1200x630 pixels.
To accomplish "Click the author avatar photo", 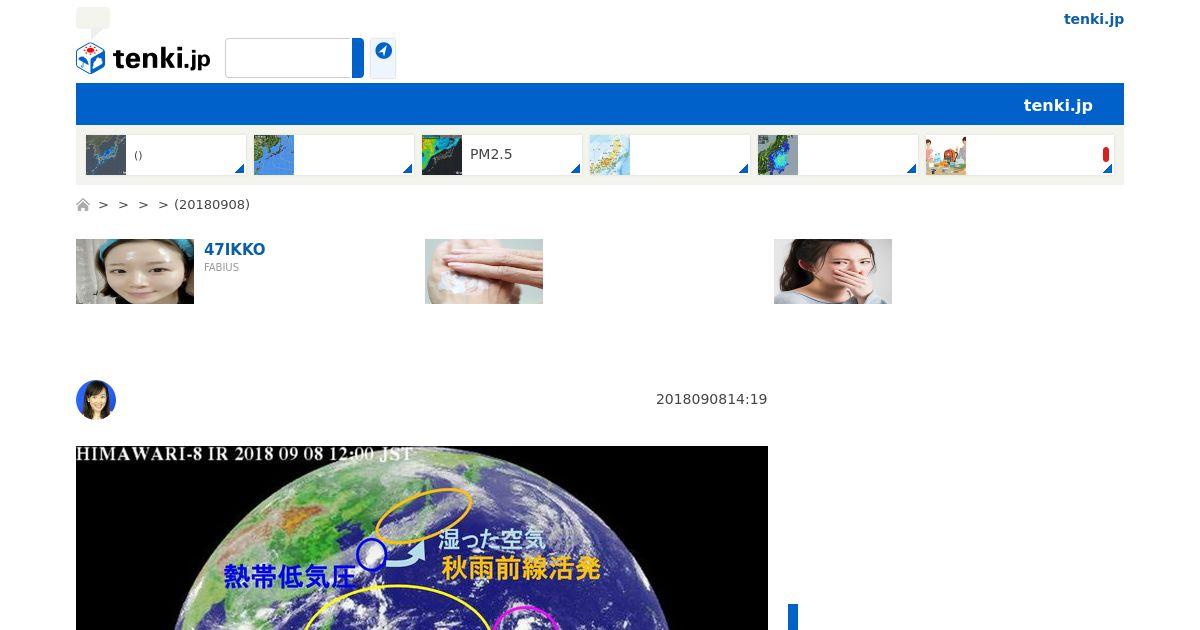I will click(96, 400).
